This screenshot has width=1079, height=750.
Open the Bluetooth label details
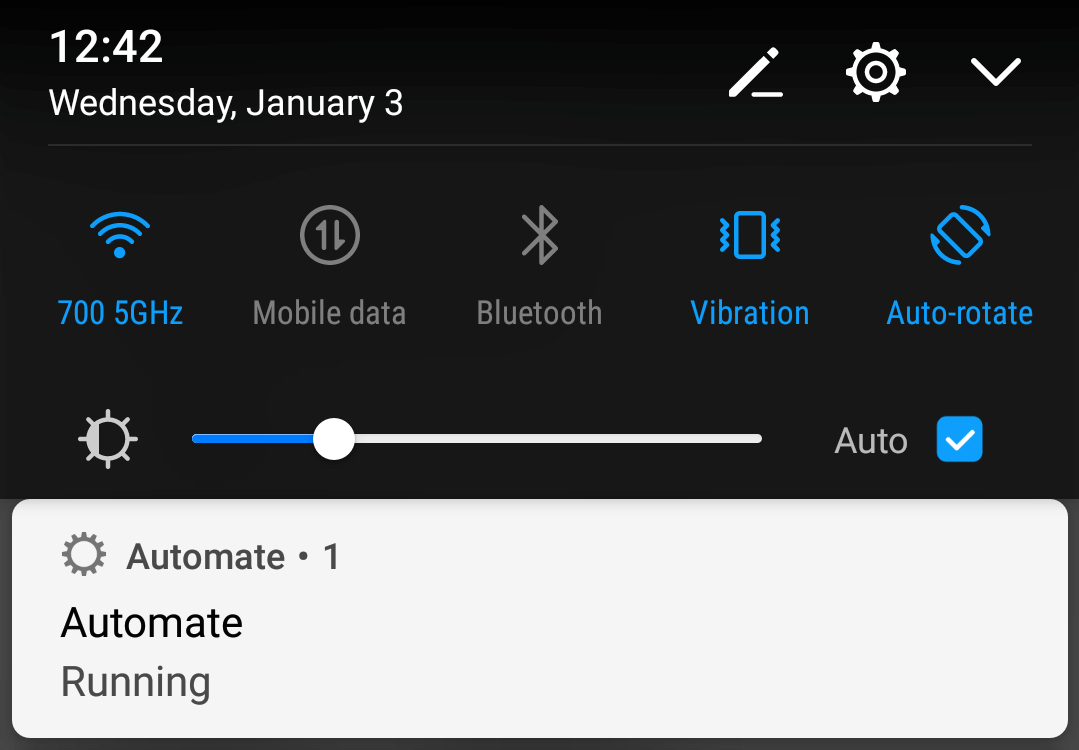pyautogui.click(x=540, y=313)
